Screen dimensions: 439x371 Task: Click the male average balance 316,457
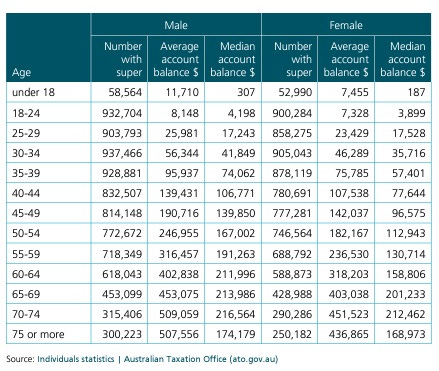[179, 254]
